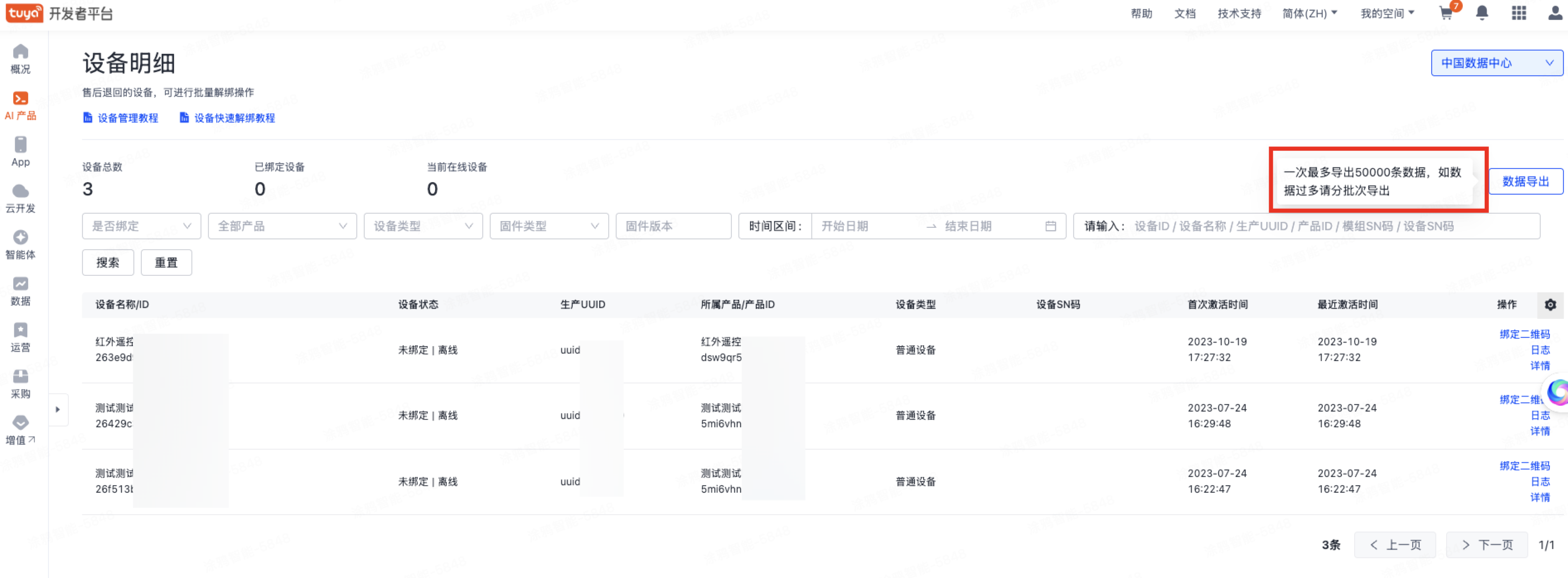This screenshot has width=1568, height=578.
Task: Click 下一页 next page button
Action: (x=1486, y=544)
